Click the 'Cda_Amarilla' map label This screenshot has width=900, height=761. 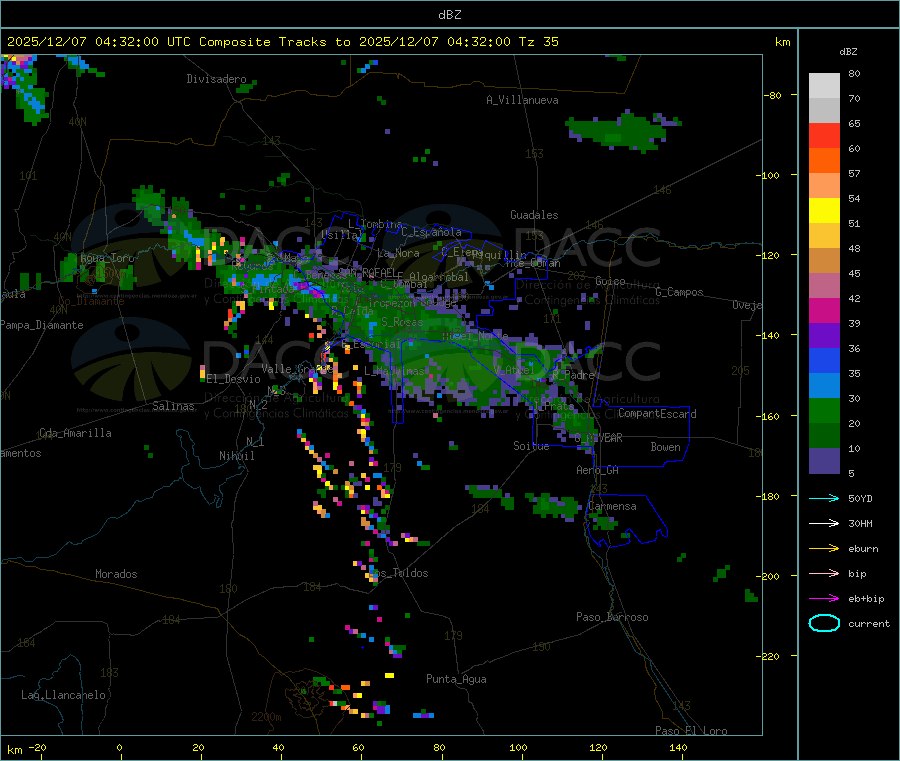pyautogui.click(x=75, y=433)
